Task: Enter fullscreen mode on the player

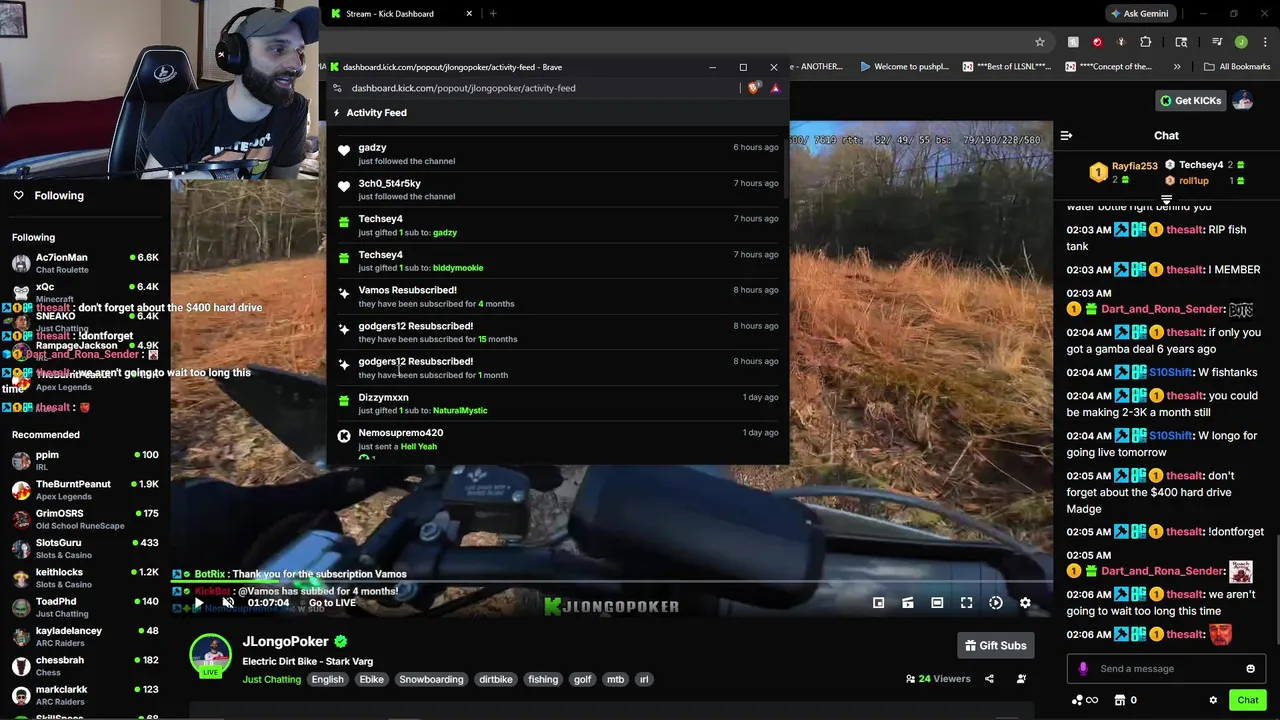Action: [966, 603]
